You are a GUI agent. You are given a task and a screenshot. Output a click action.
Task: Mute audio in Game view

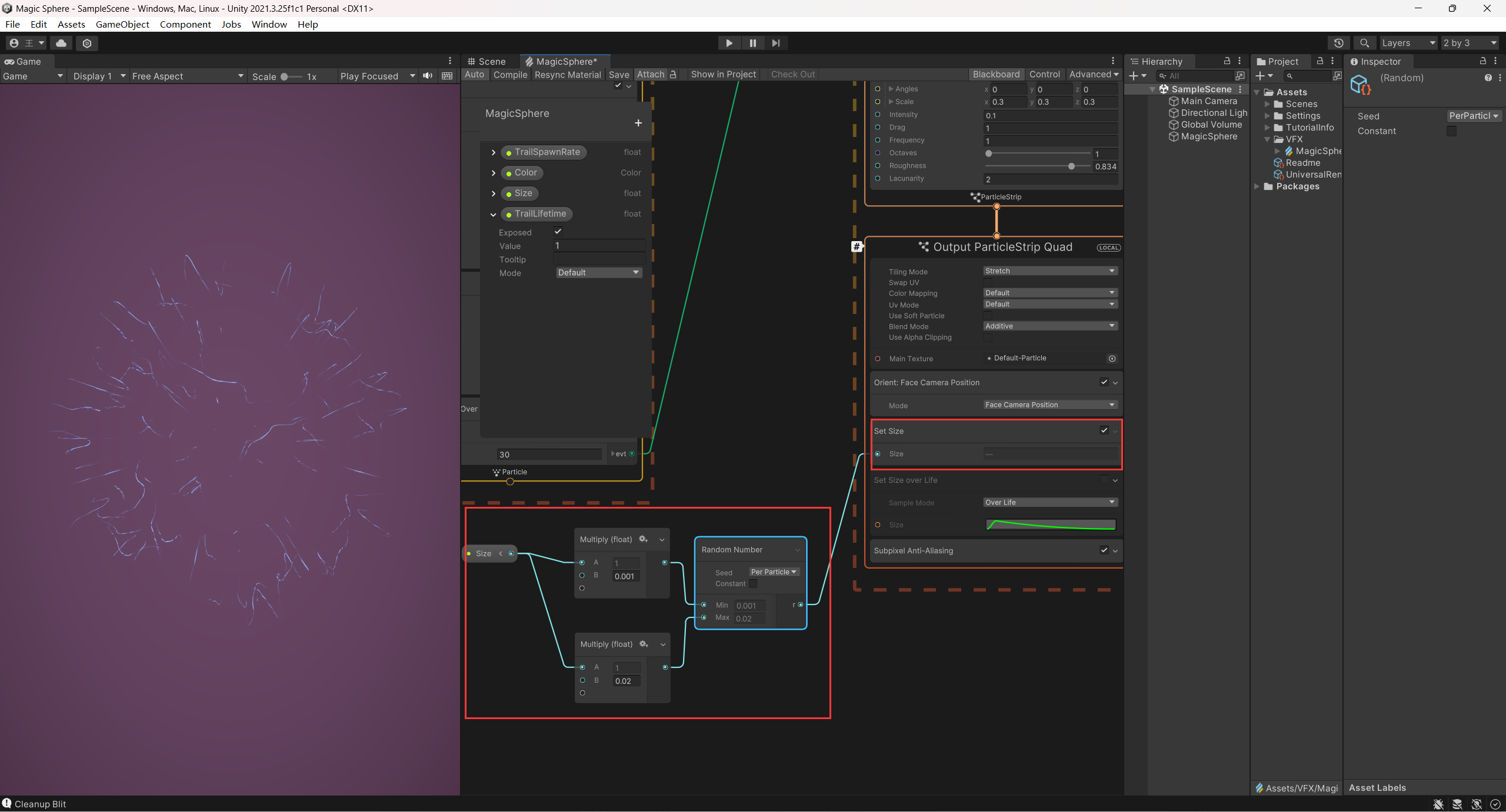(428, 76)
